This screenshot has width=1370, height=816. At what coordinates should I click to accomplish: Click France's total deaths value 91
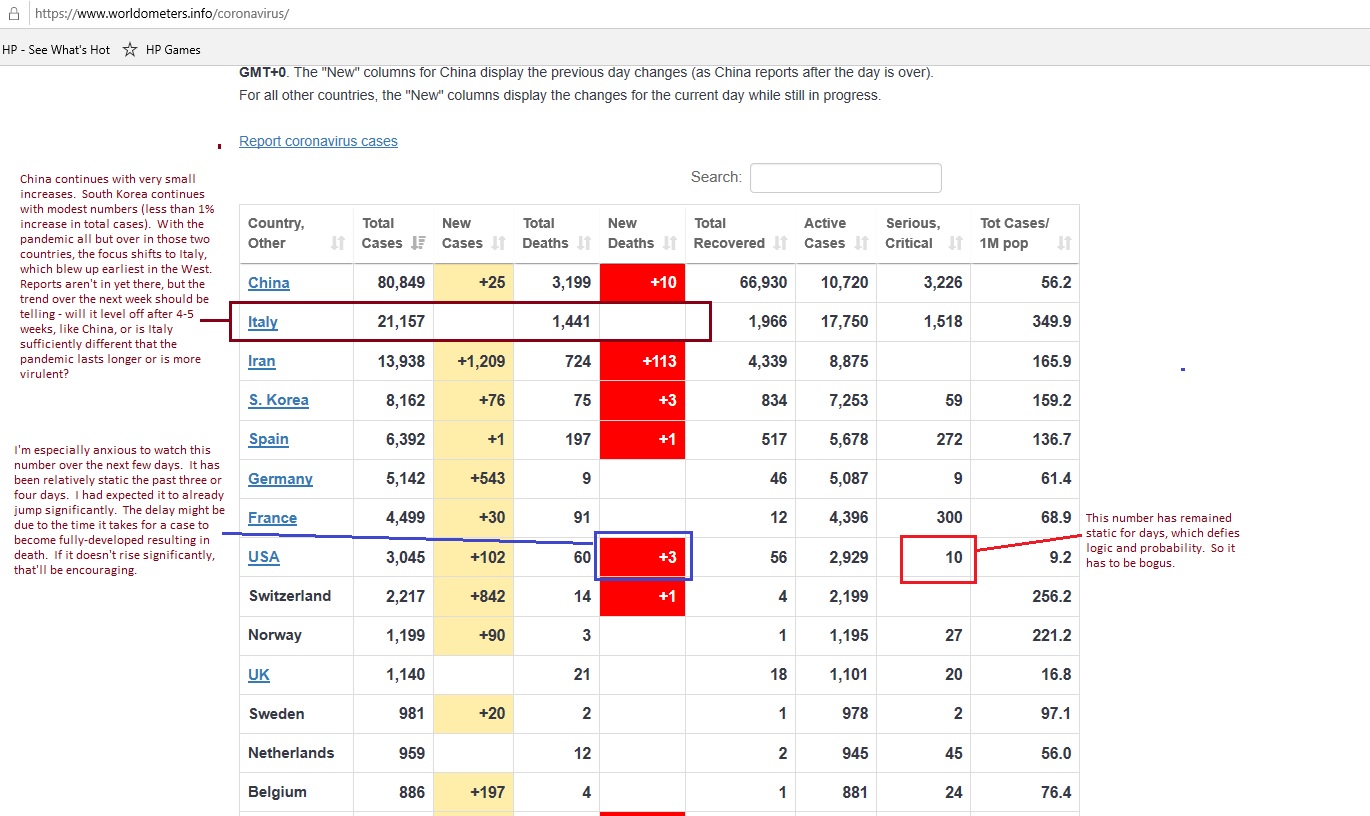pos(582,518)
